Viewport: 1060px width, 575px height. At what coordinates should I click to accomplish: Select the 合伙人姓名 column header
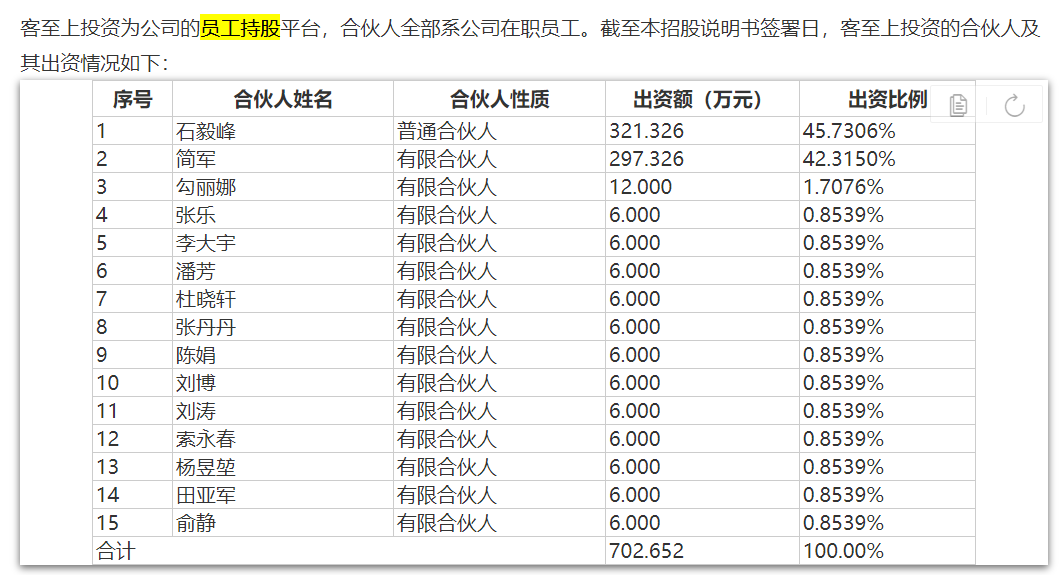coord(283,100)
